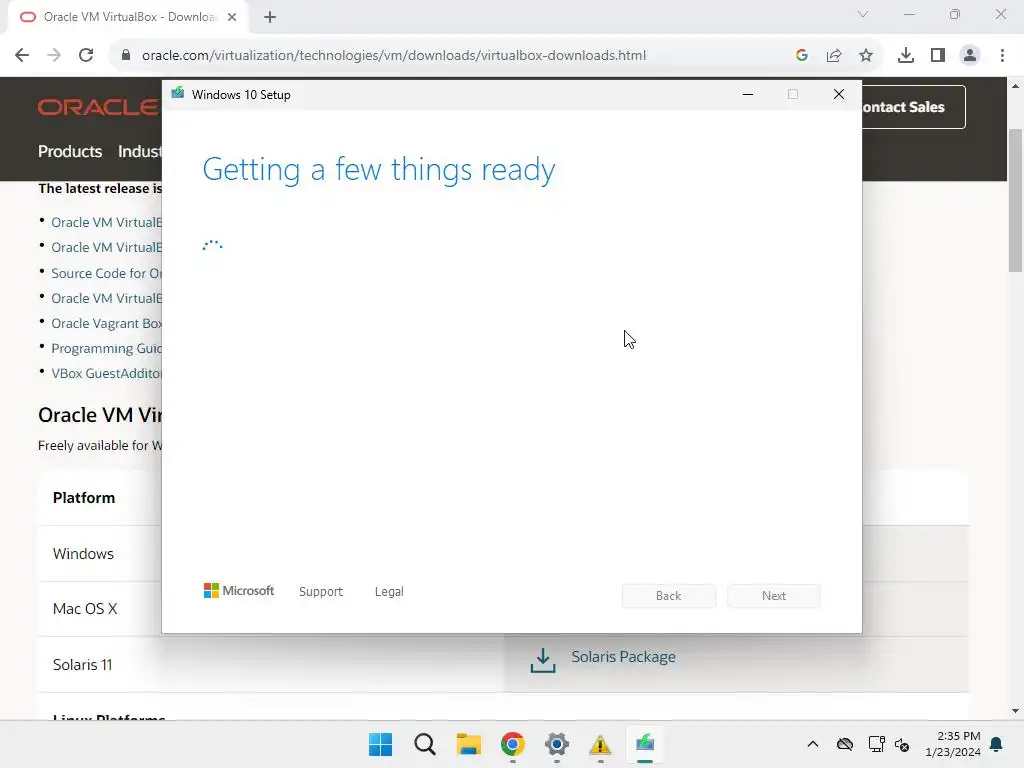Open the Source Code link in the list

point(106,274)
